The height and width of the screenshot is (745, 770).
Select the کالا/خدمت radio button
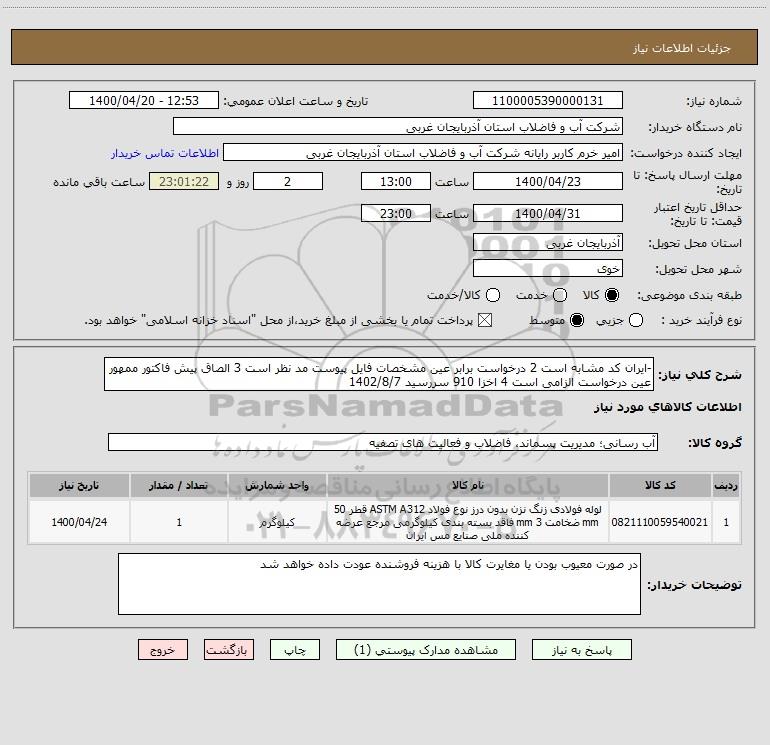tap(493, 295)
